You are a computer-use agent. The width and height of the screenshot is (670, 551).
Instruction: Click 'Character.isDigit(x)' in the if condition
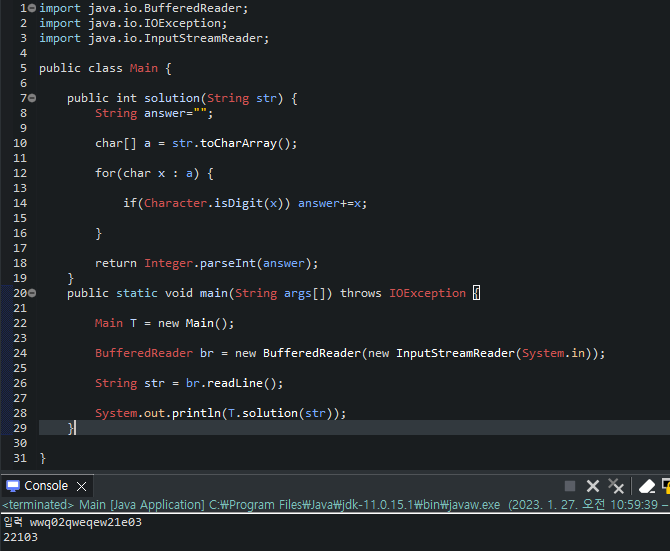click(x=214, y=203)
